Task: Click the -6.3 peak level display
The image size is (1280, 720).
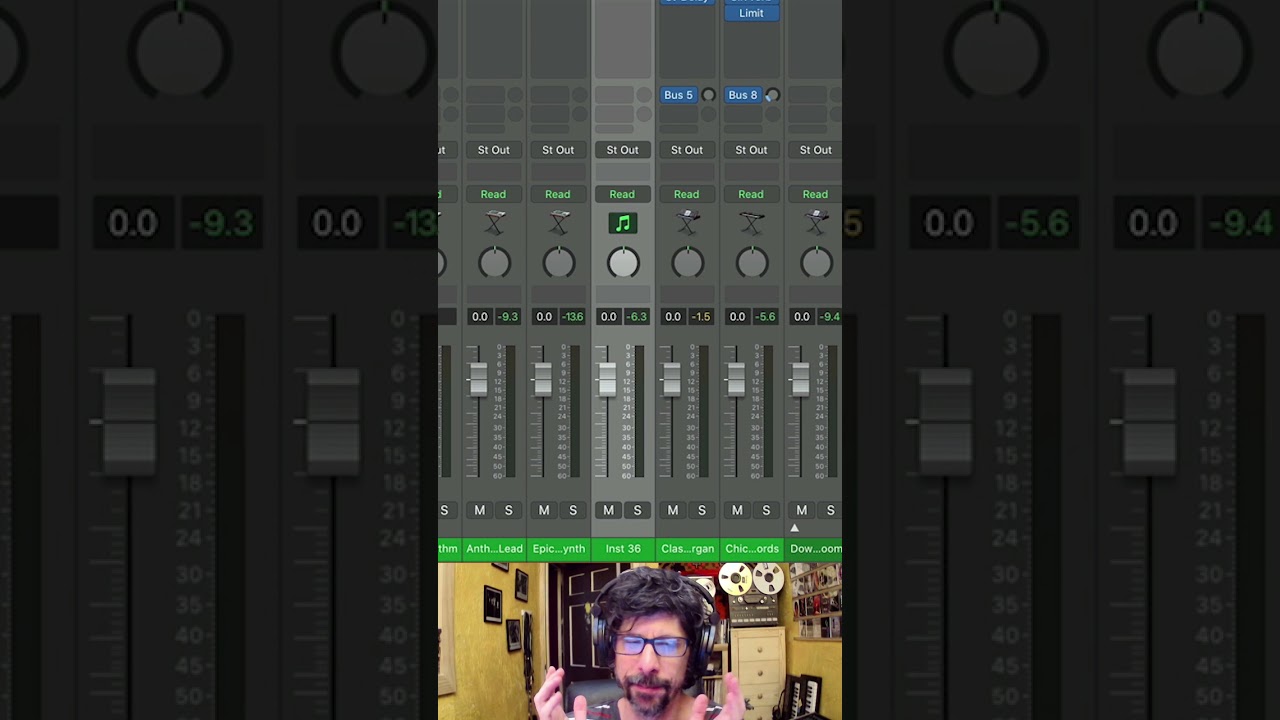Action: click(637, 317)
